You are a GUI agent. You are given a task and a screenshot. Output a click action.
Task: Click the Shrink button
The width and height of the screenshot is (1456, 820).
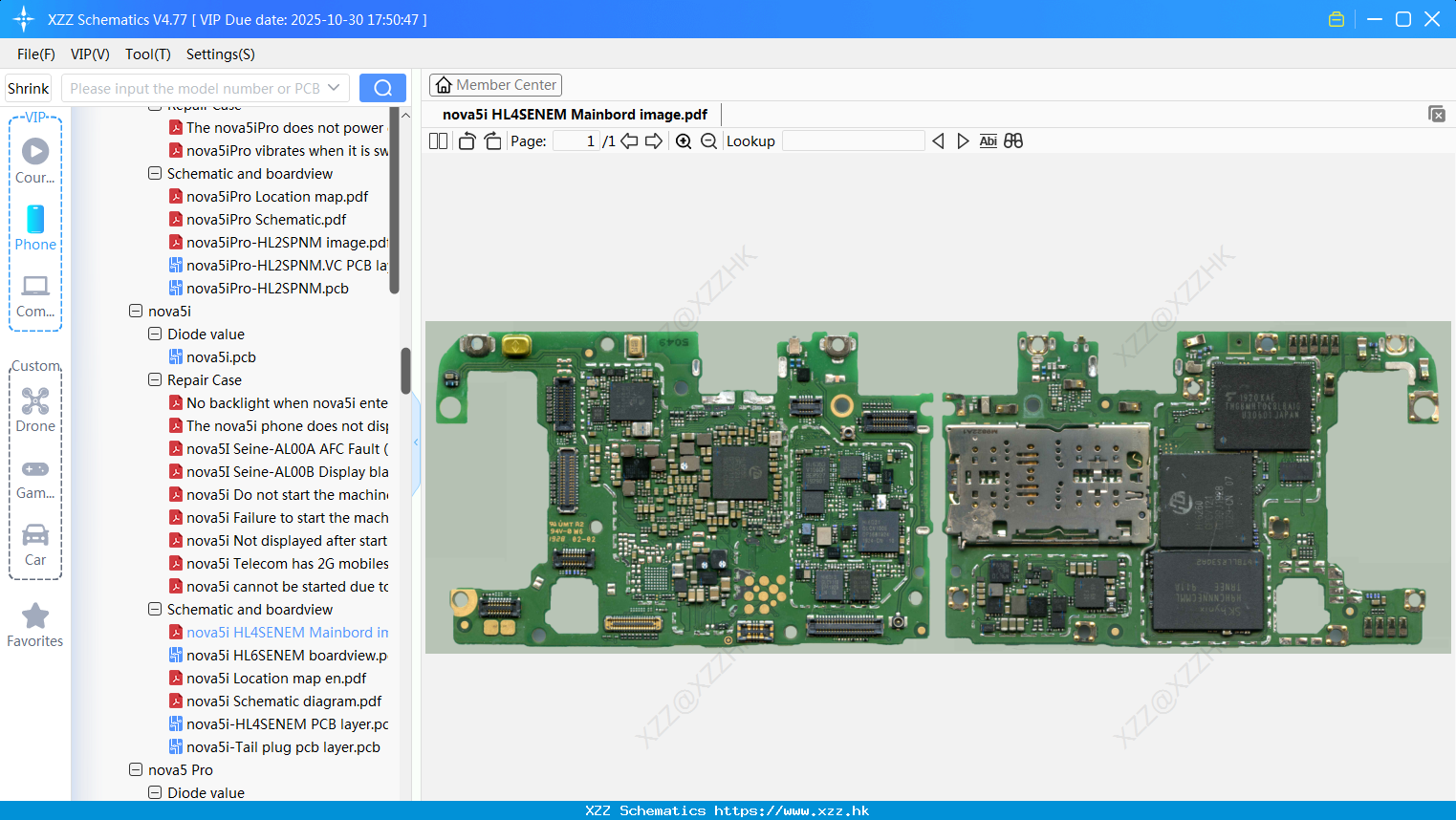29,88
